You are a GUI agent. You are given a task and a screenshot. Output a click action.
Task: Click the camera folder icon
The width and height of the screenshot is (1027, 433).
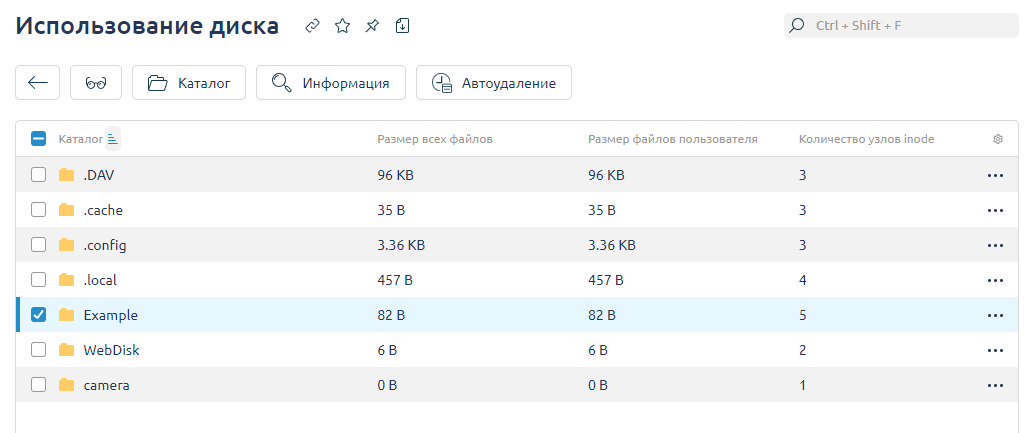[x=66, y=385]
